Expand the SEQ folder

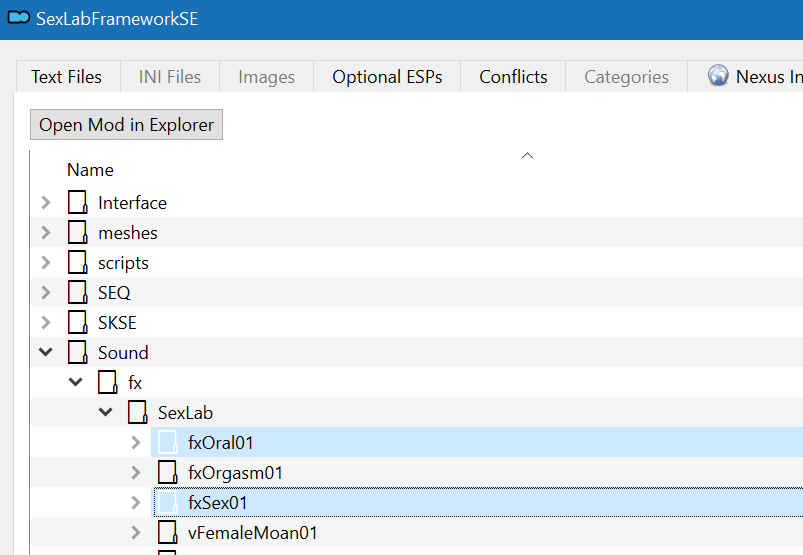click(46, 292)
